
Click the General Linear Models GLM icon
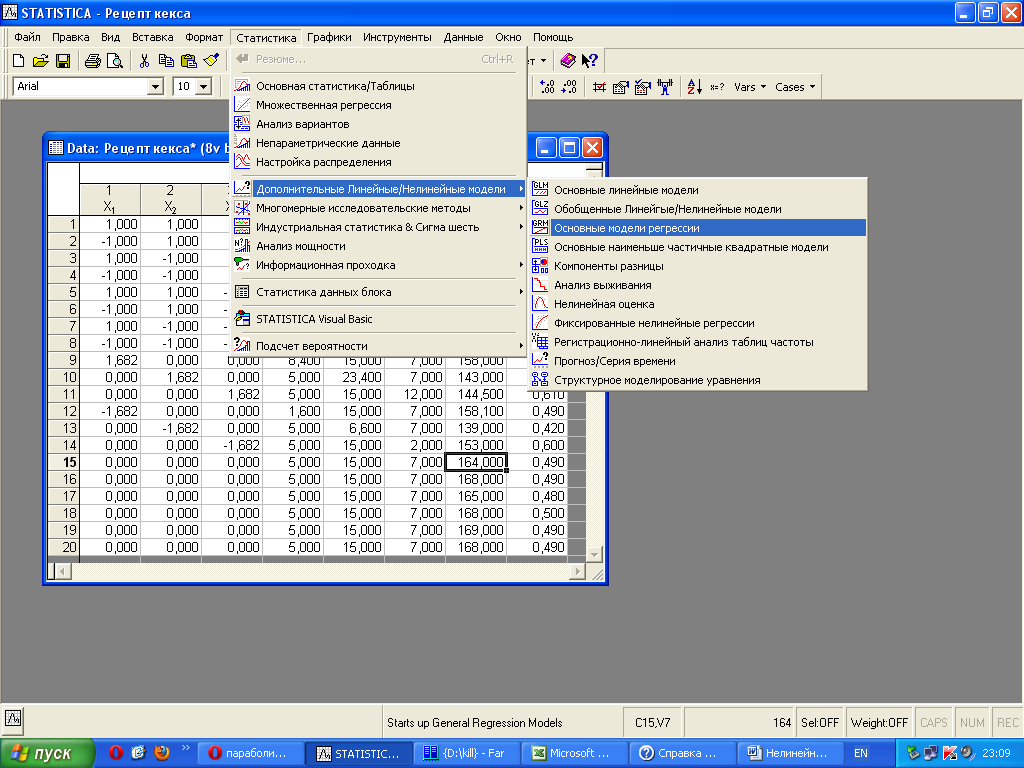[540, 189]
